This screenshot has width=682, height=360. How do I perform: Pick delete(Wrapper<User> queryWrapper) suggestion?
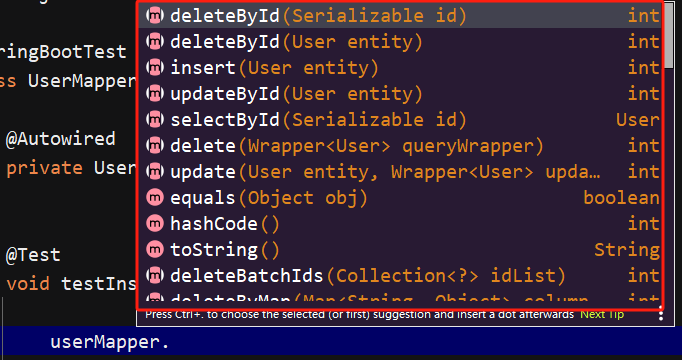pyautogui.click(x=400, y=146)
